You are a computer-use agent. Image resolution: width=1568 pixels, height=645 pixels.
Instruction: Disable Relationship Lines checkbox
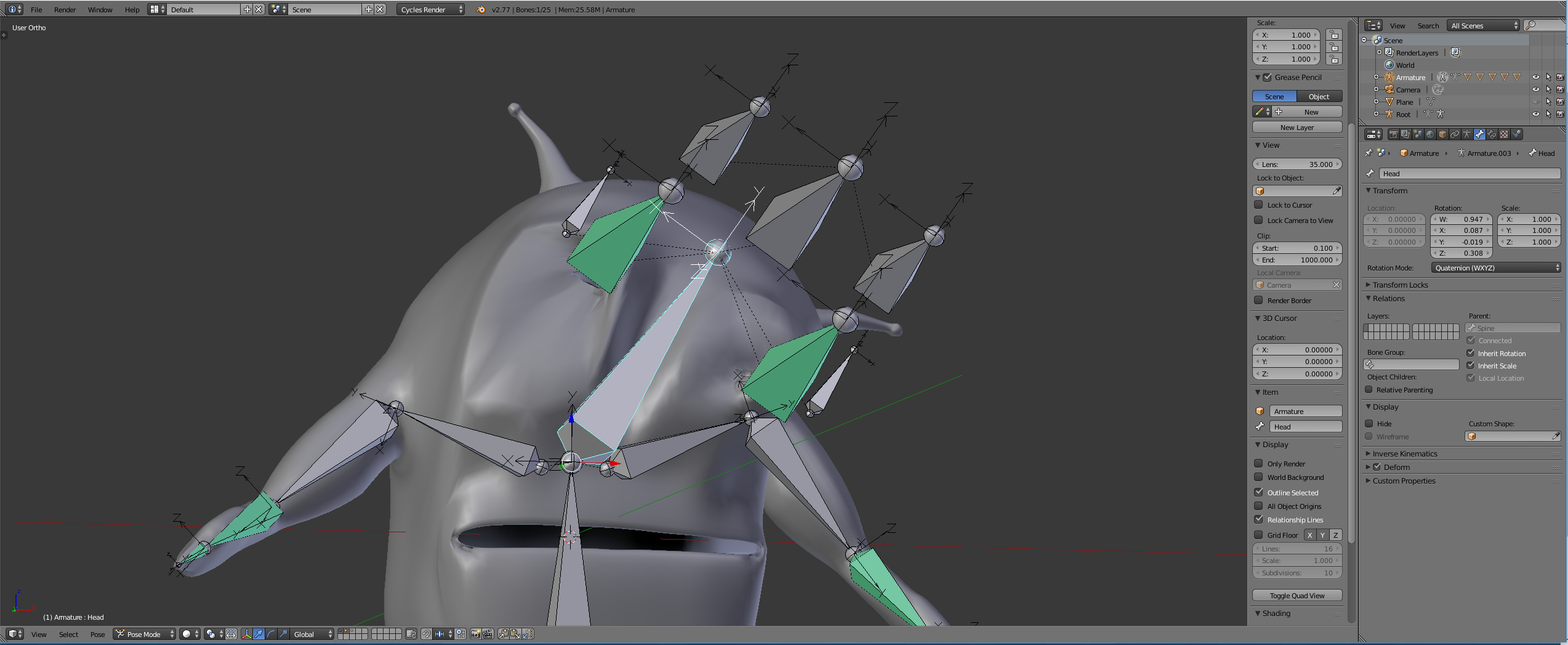[x=1258, y=519]
